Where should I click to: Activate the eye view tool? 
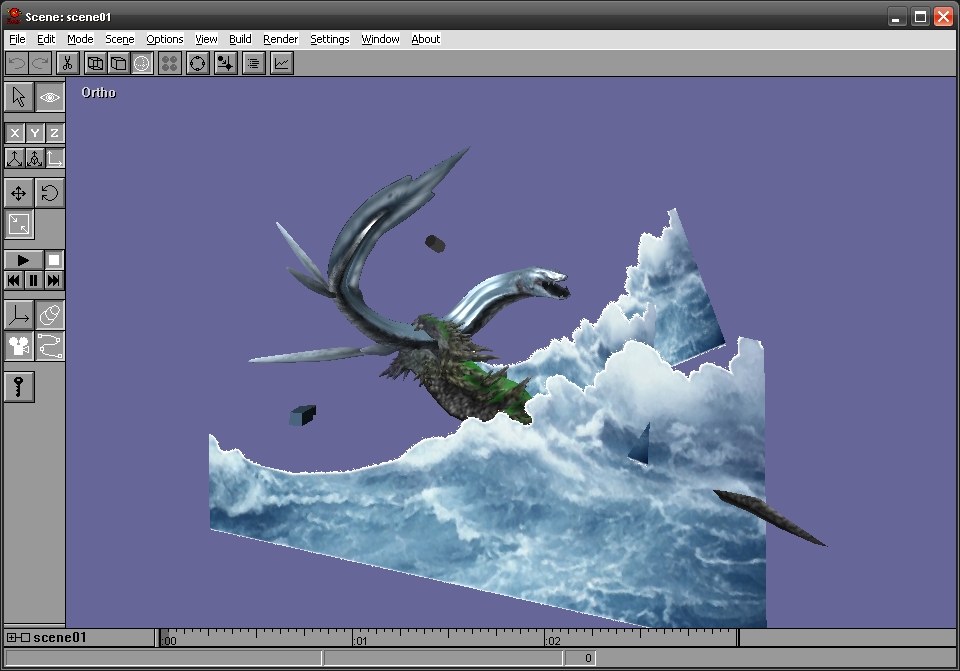[48, 97]
